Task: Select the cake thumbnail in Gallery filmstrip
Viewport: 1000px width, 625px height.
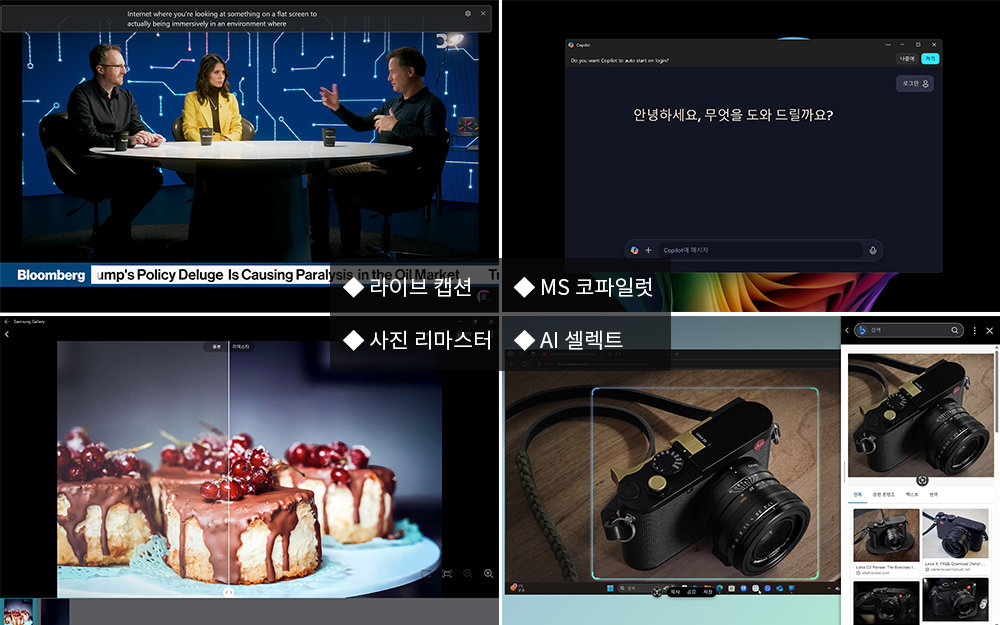Action: (x=18, y=612)
